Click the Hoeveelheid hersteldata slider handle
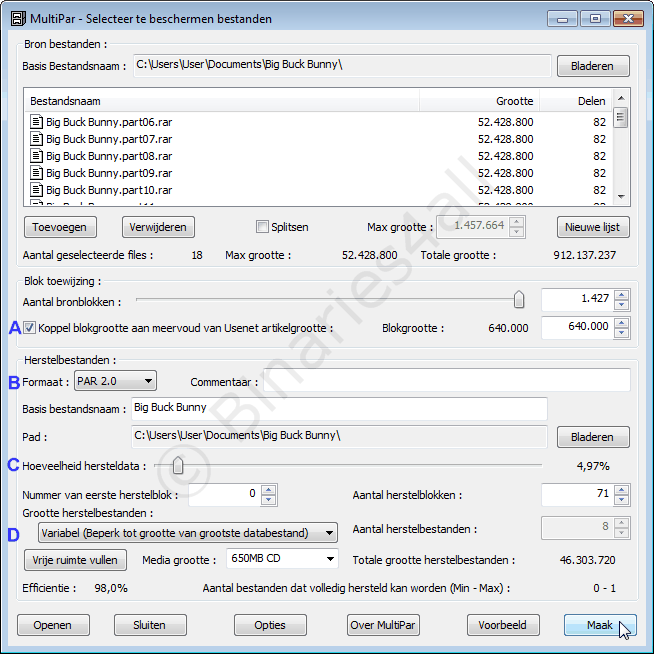This screenshot has width=654, height=654. [x=178, y=465]
